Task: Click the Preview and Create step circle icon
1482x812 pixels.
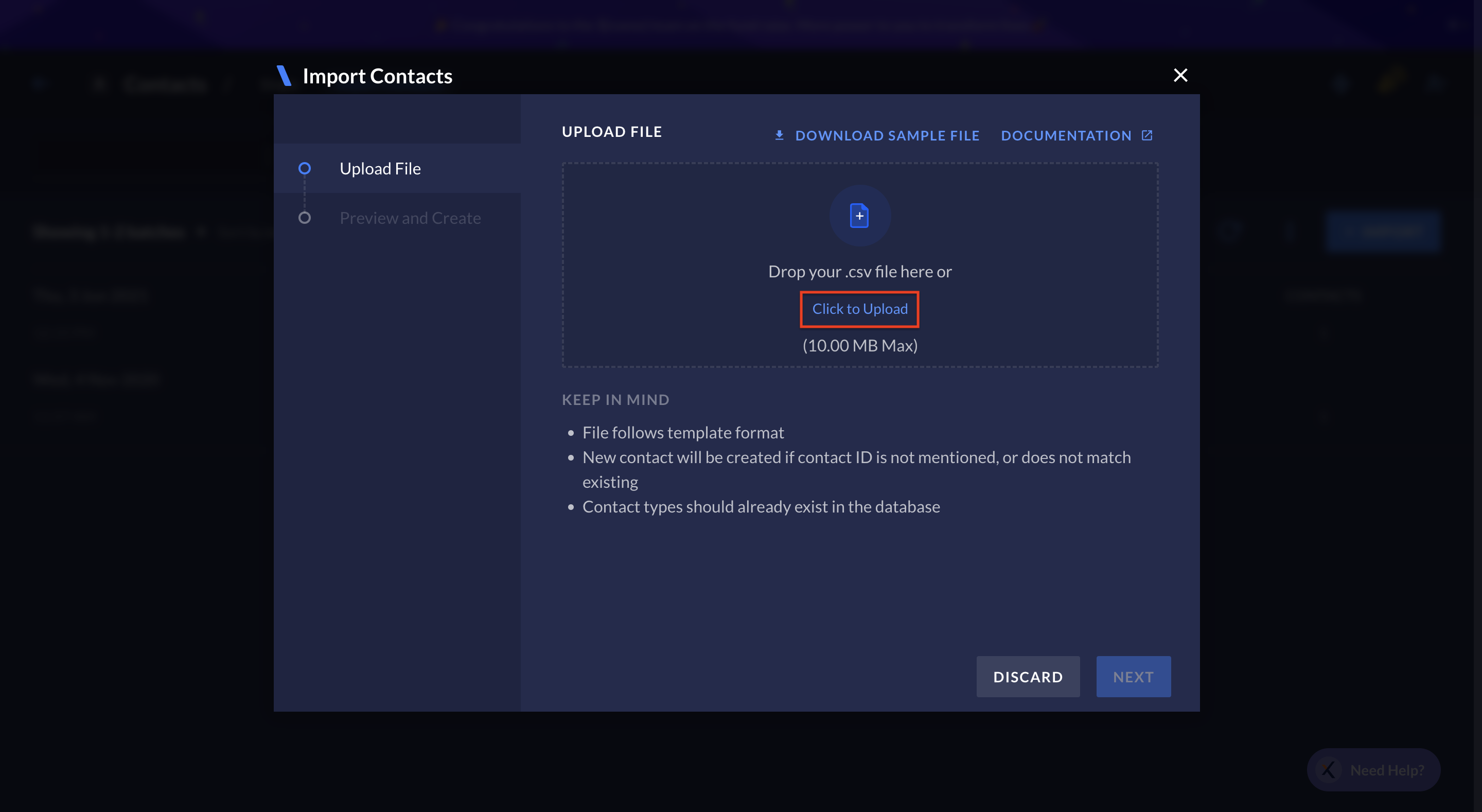Action: (x=305, y=217)
